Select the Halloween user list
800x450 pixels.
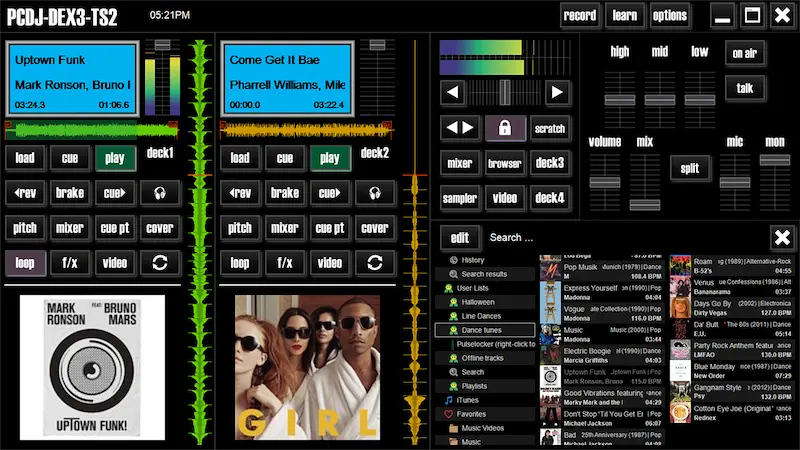tap(478, 302)
